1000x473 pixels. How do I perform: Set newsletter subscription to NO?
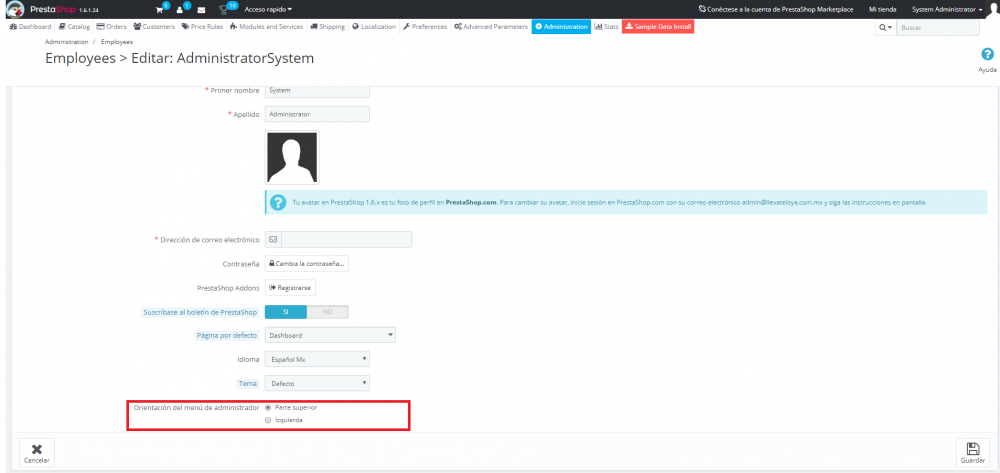tap(327, 312)
